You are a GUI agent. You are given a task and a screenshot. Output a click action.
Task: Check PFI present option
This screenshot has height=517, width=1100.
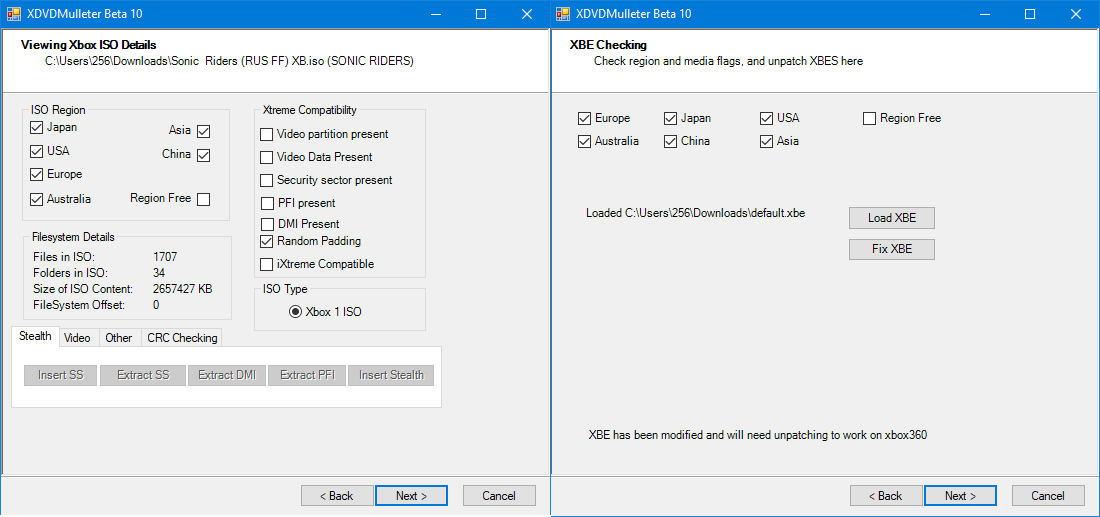267,203
